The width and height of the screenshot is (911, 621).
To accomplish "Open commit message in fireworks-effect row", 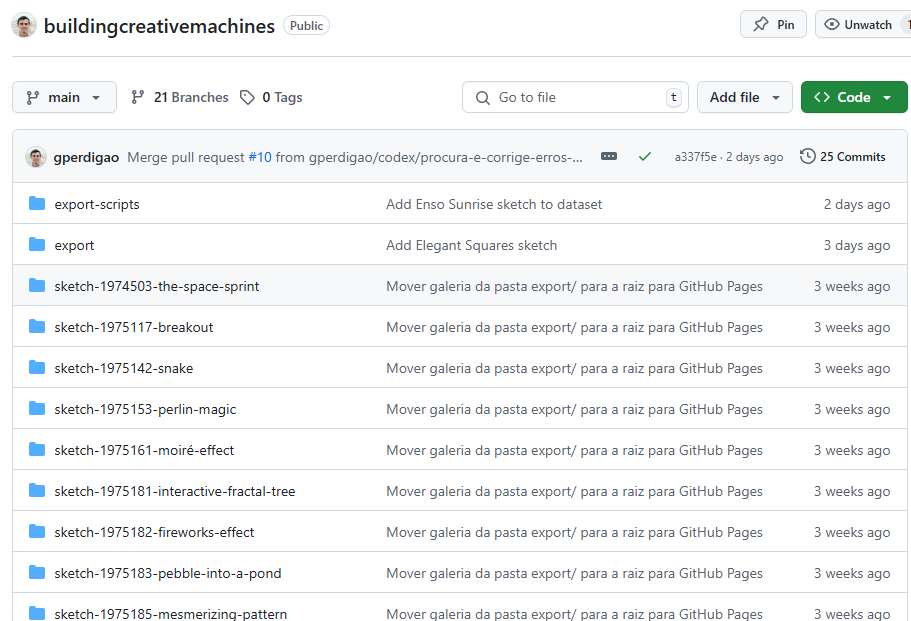I will pos(574,532).
